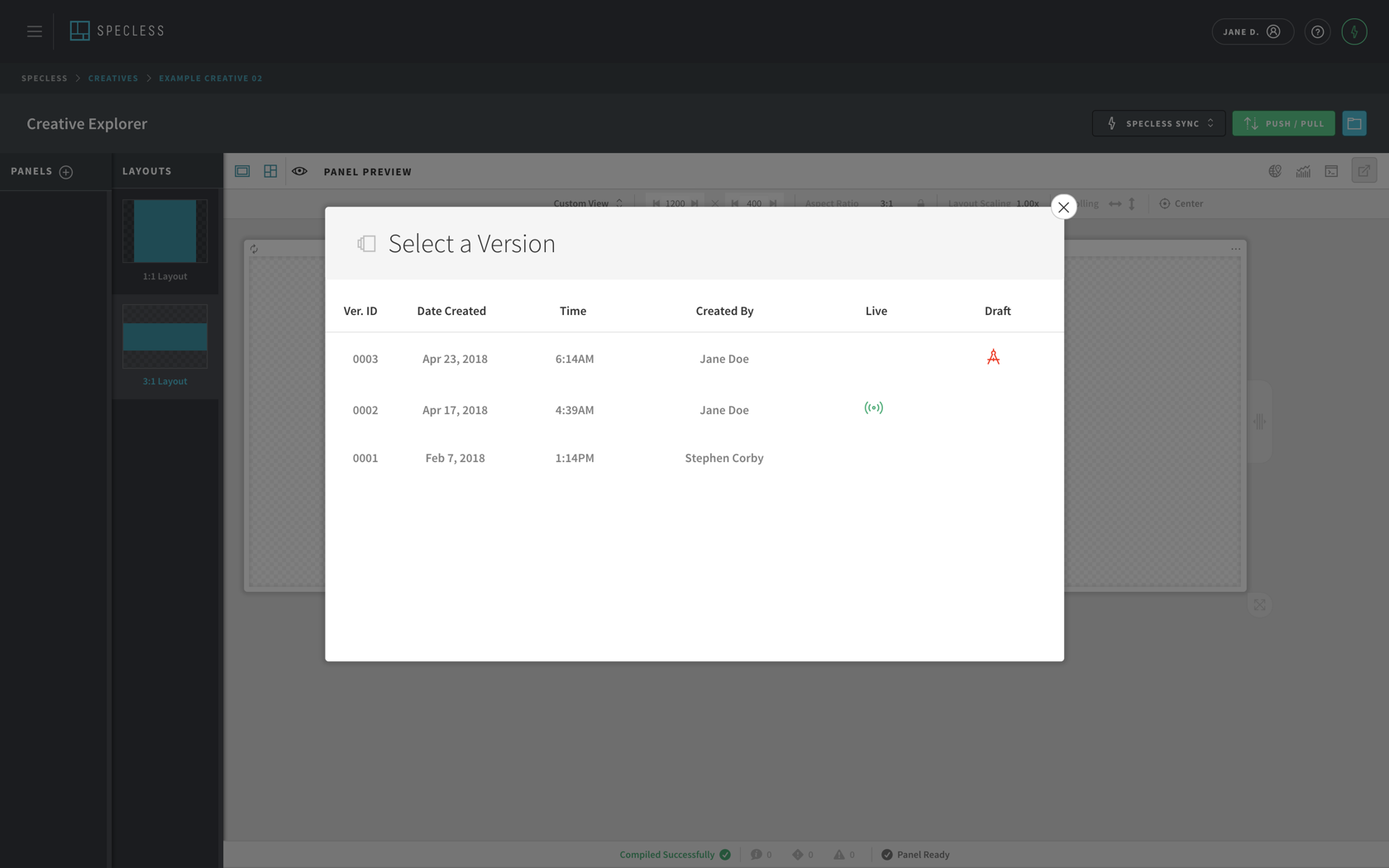Viewport: 1389px width, 868px height.
Task: Click the help question mark icon
Action: [1317, 31]
